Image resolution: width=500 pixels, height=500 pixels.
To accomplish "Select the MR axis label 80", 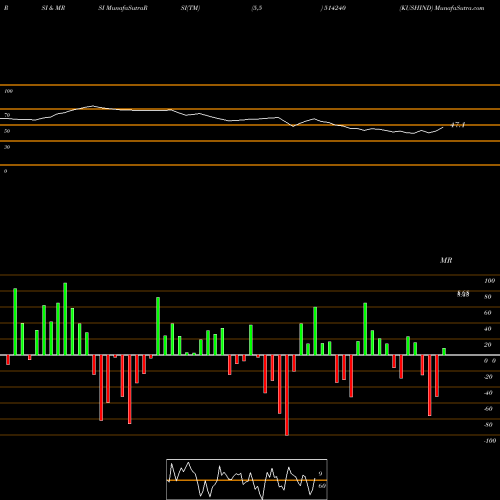I will tap(488, 297).
